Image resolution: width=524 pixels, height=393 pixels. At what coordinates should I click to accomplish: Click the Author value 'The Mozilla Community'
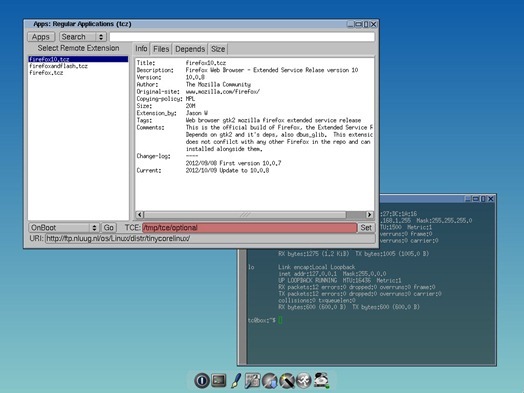point(218,85)
